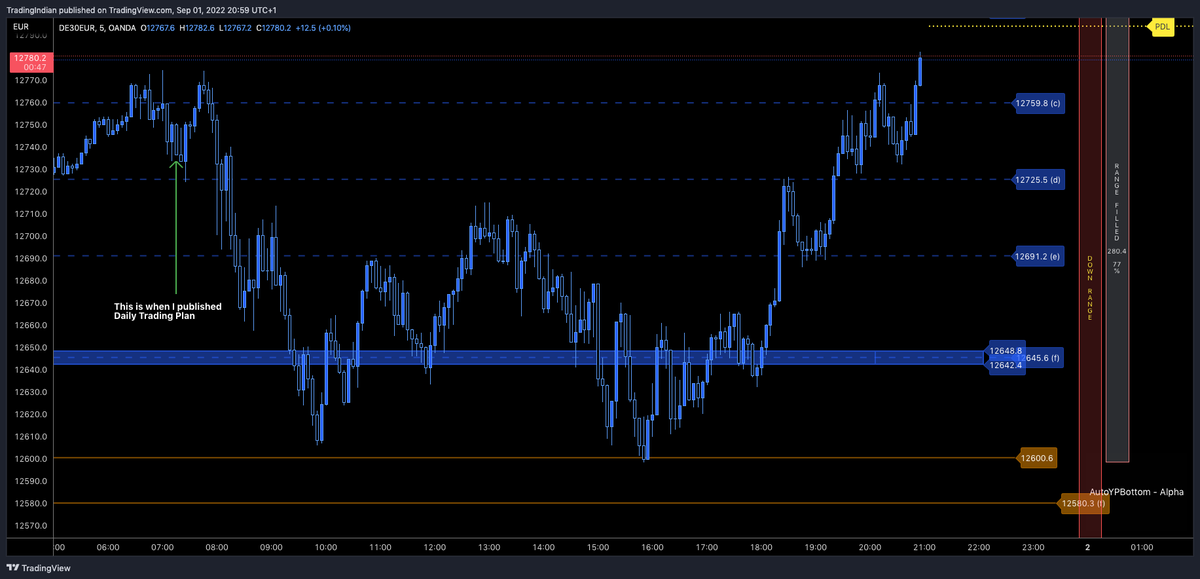Click the 12700.0 price axis label
This screenshot has width=1200, height=579.
tap(29, 236)
